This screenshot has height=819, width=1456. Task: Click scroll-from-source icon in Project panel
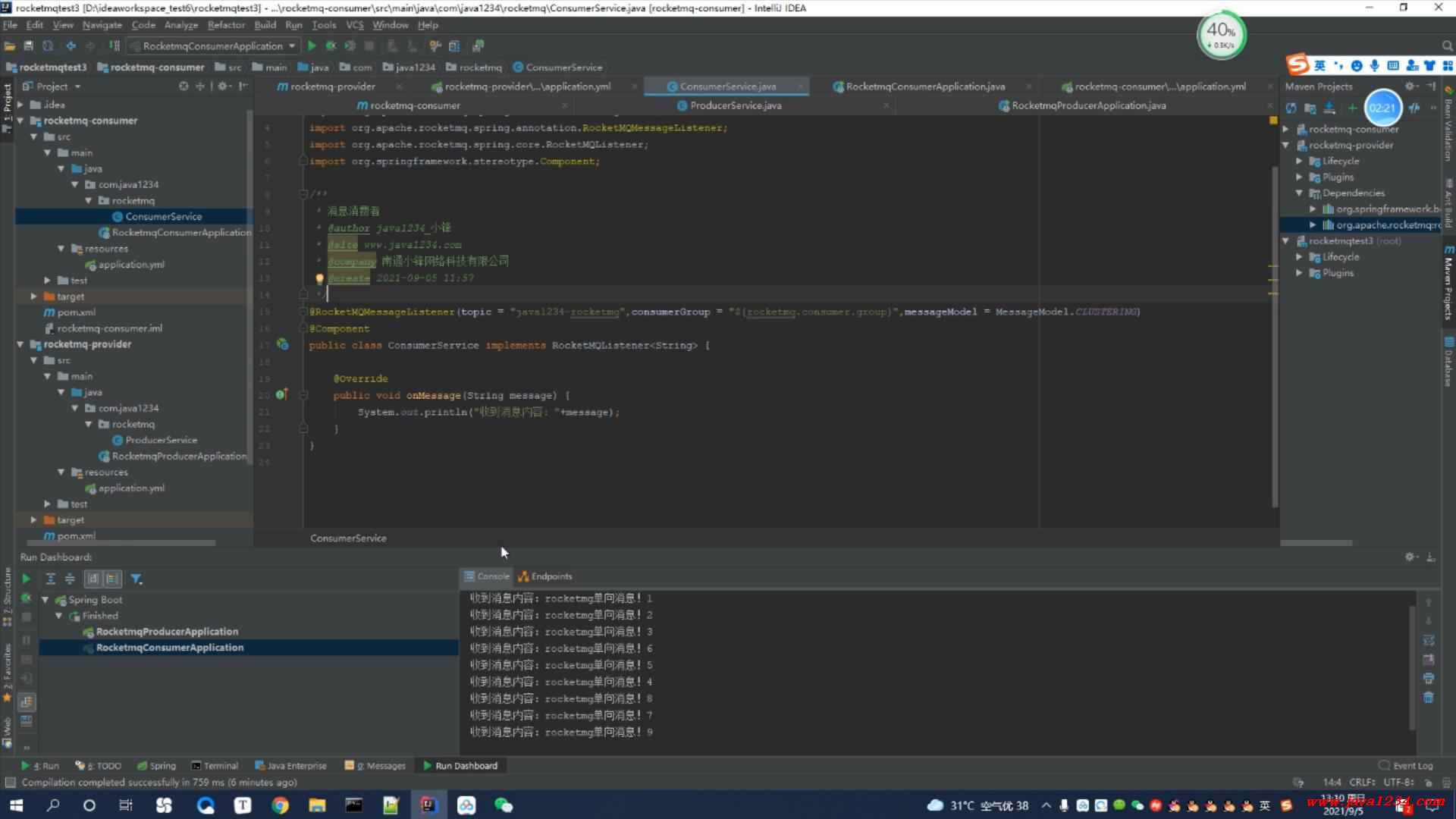(184, 86)
